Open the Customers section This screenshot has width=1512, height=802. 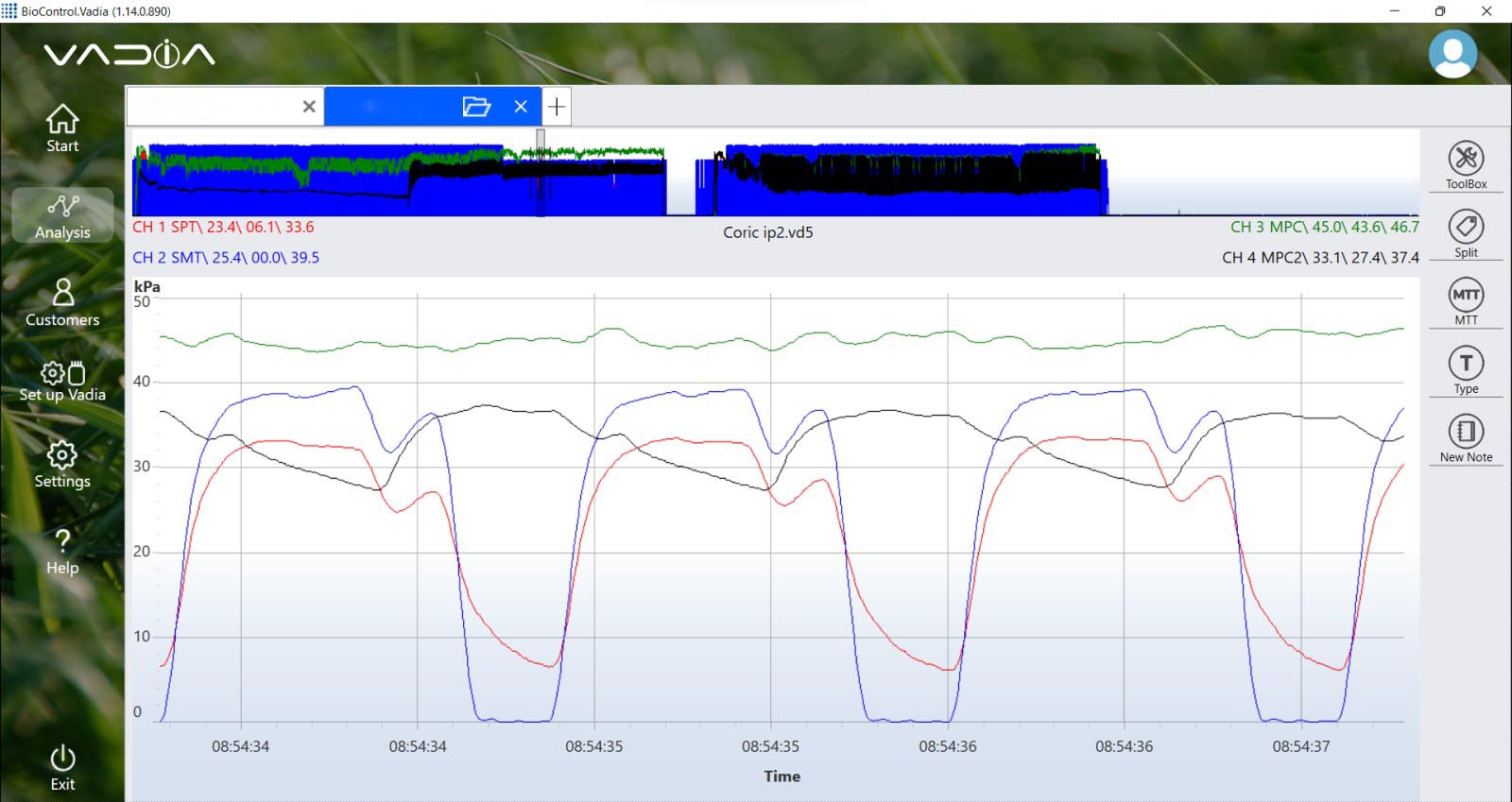62,302
